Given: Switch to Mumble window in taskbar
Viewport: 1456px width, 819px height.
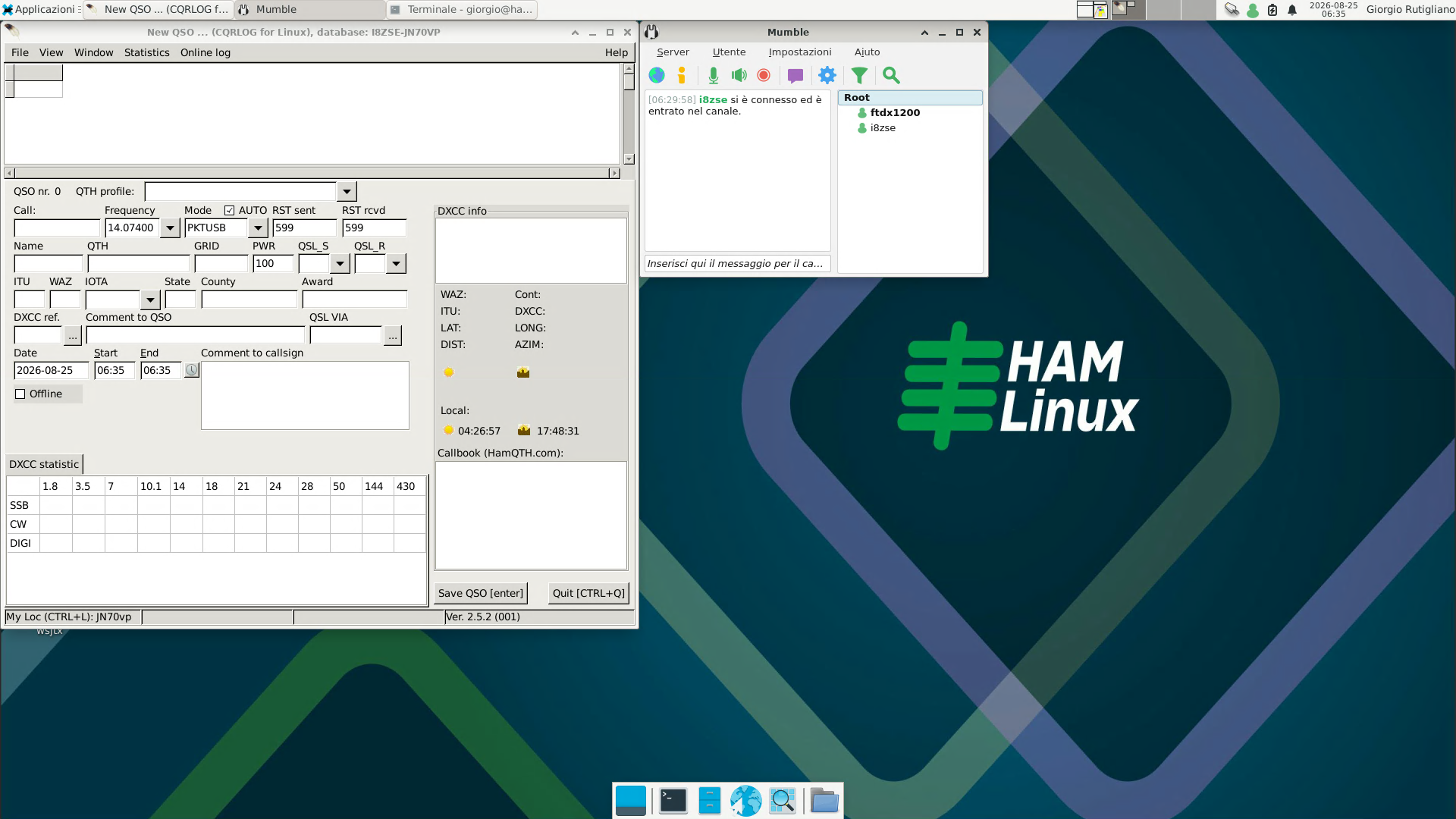Looking at the screenshot, I should (309, 9).
